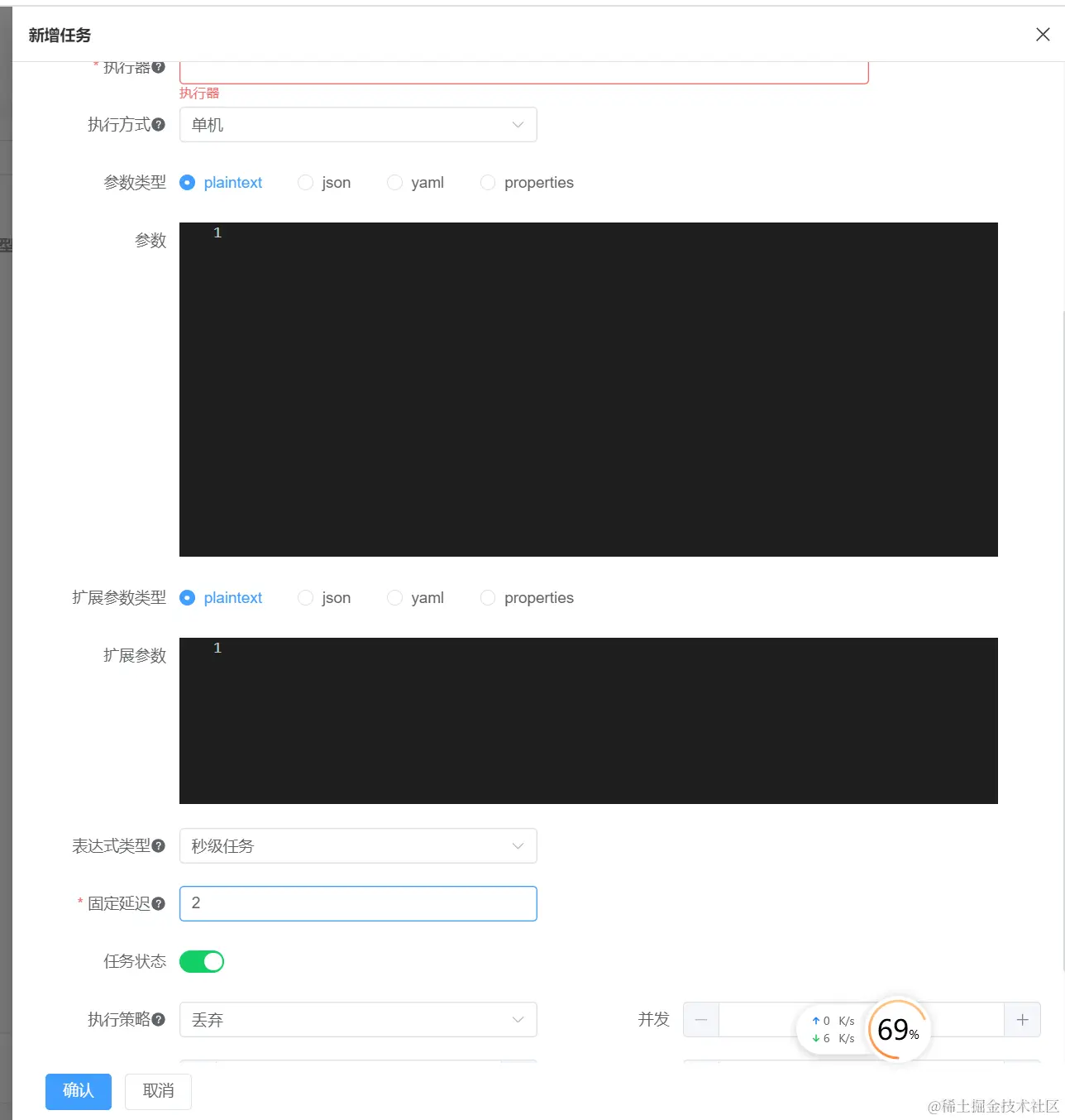Click the network speed indicator widget
1065x1120 pixels.
[833, 1030]
